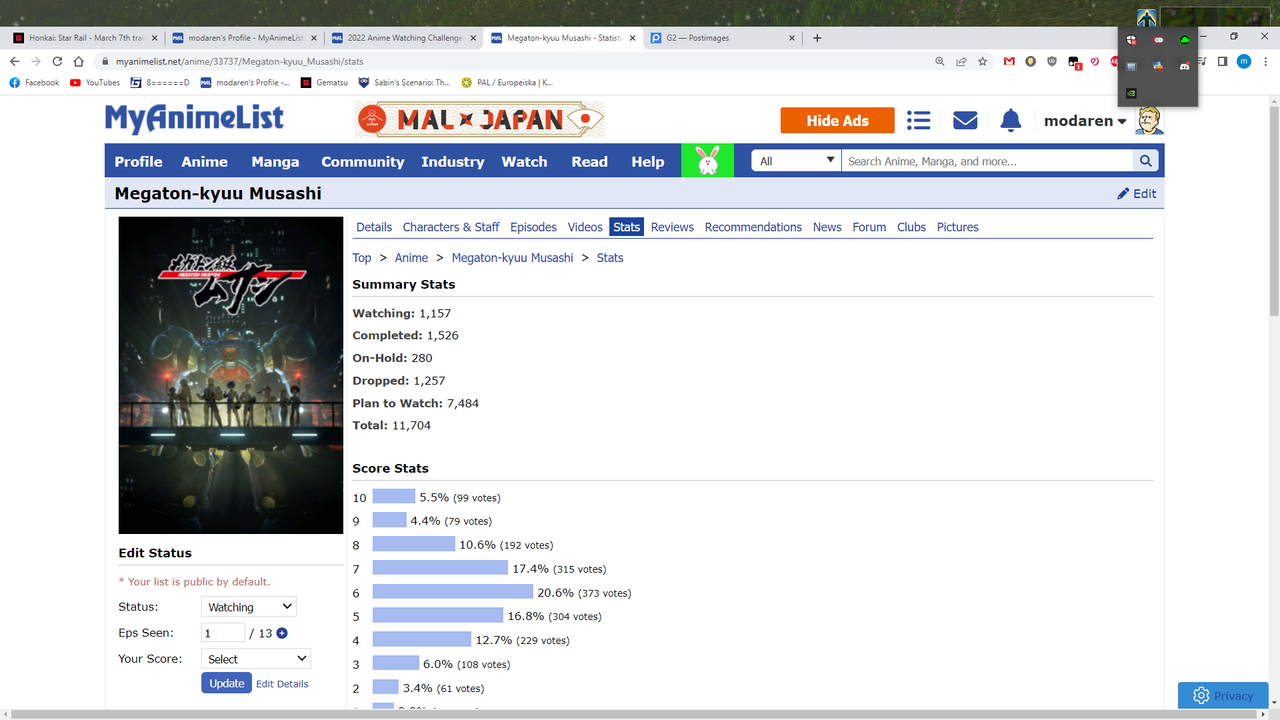The width and height of the screenshot is (1280, 720).
Task: Switch to the Forum tab
Action: 869,227
